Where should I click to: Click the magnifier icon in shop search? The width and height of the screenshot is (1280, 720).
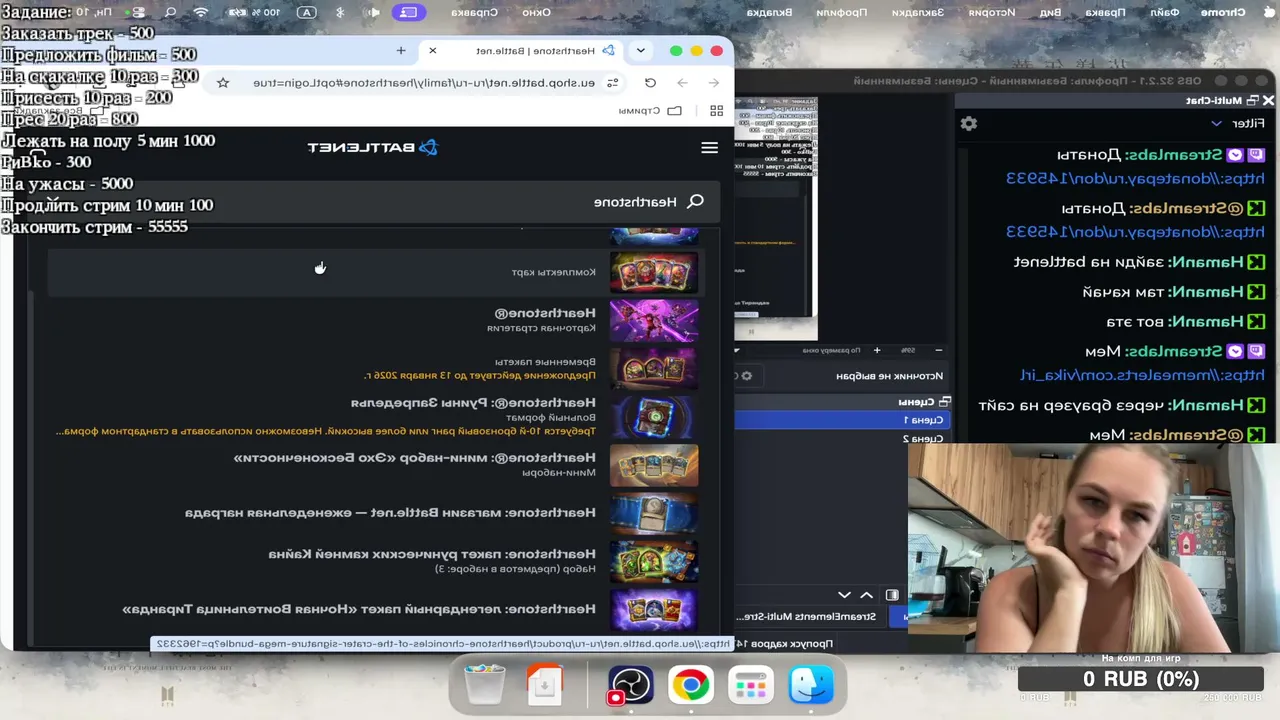point(696,202)
